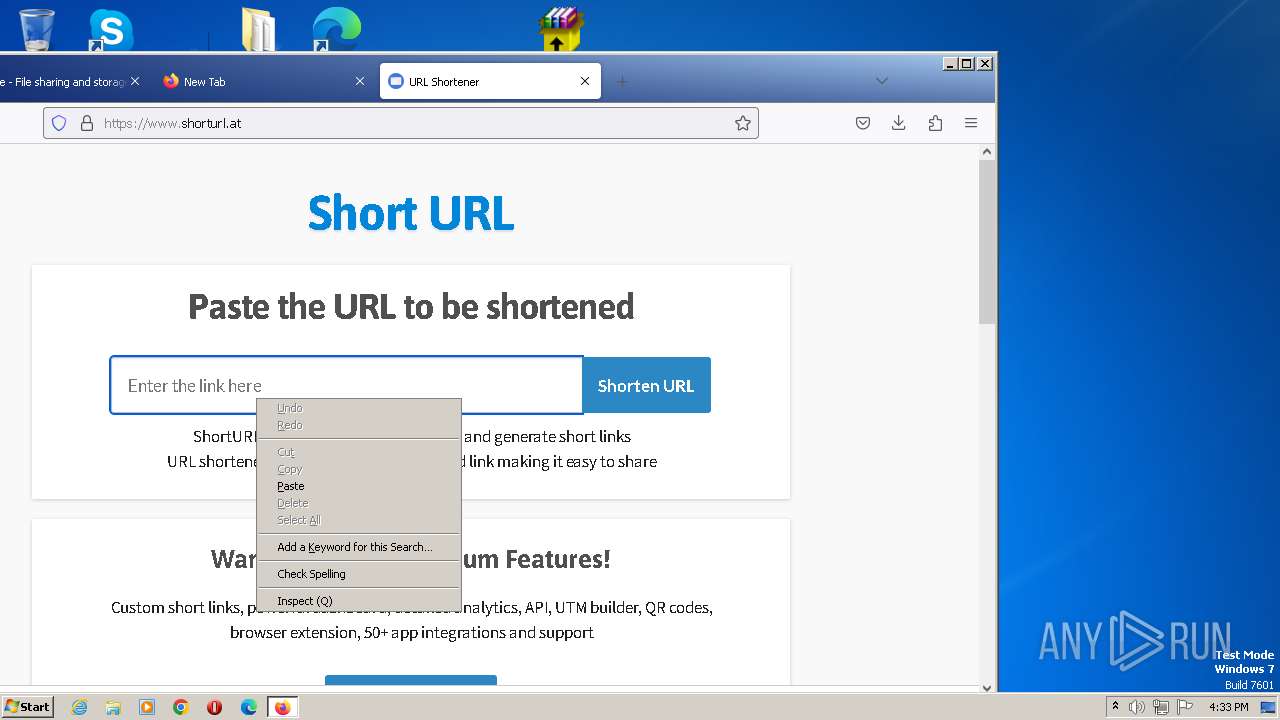Open the Firefox hamburger application menu
This screenshot has width=1280, height=720.
(971, 123)
